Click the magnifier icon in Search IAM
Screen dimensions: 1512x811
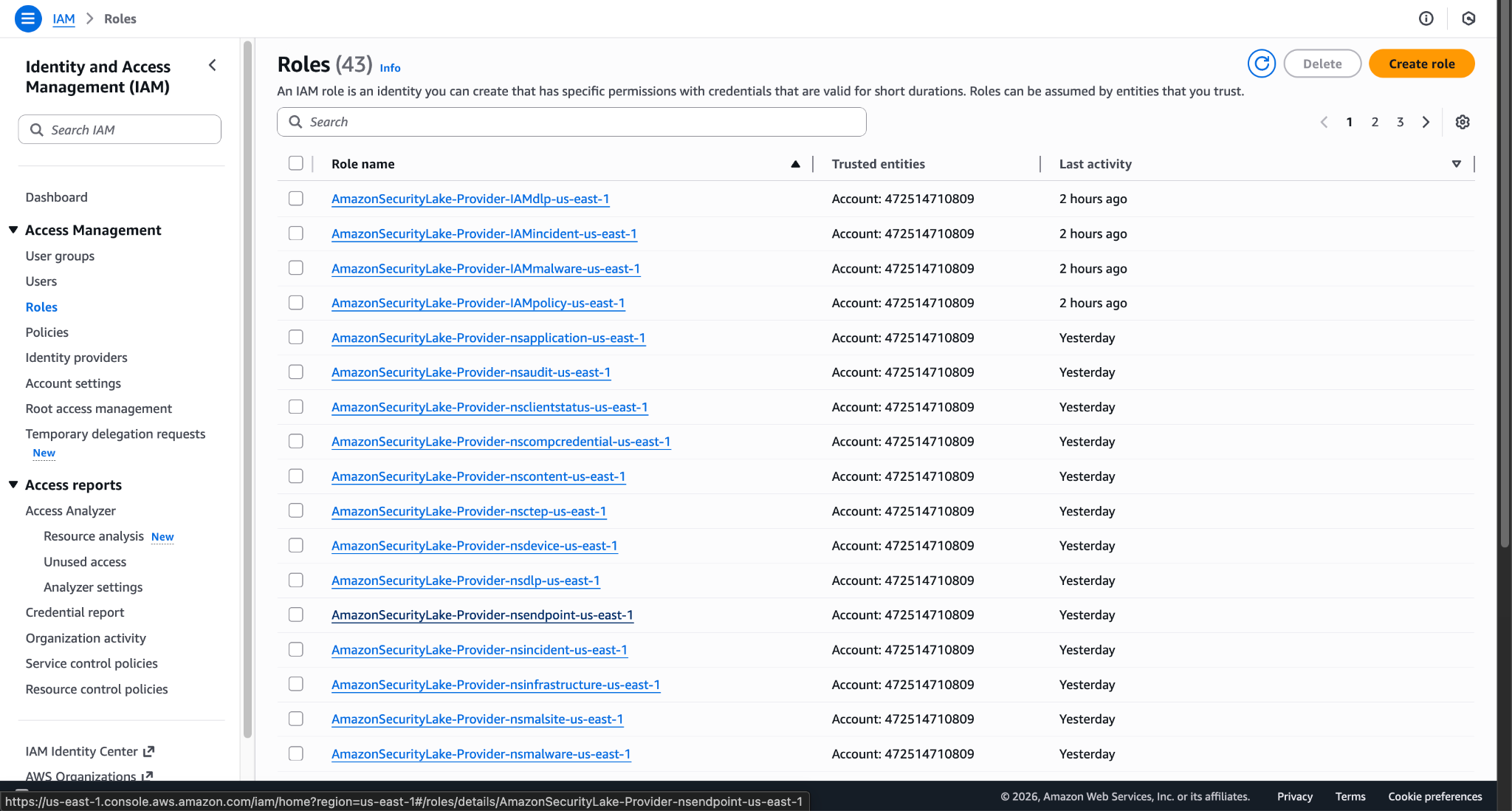tap(36, 130)
